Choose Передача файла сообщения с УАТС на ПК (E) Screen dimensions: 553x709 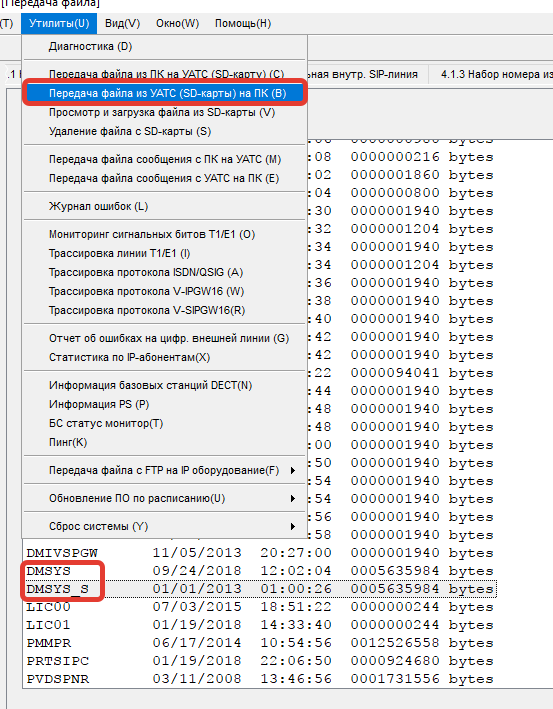[x=165, y=179]
